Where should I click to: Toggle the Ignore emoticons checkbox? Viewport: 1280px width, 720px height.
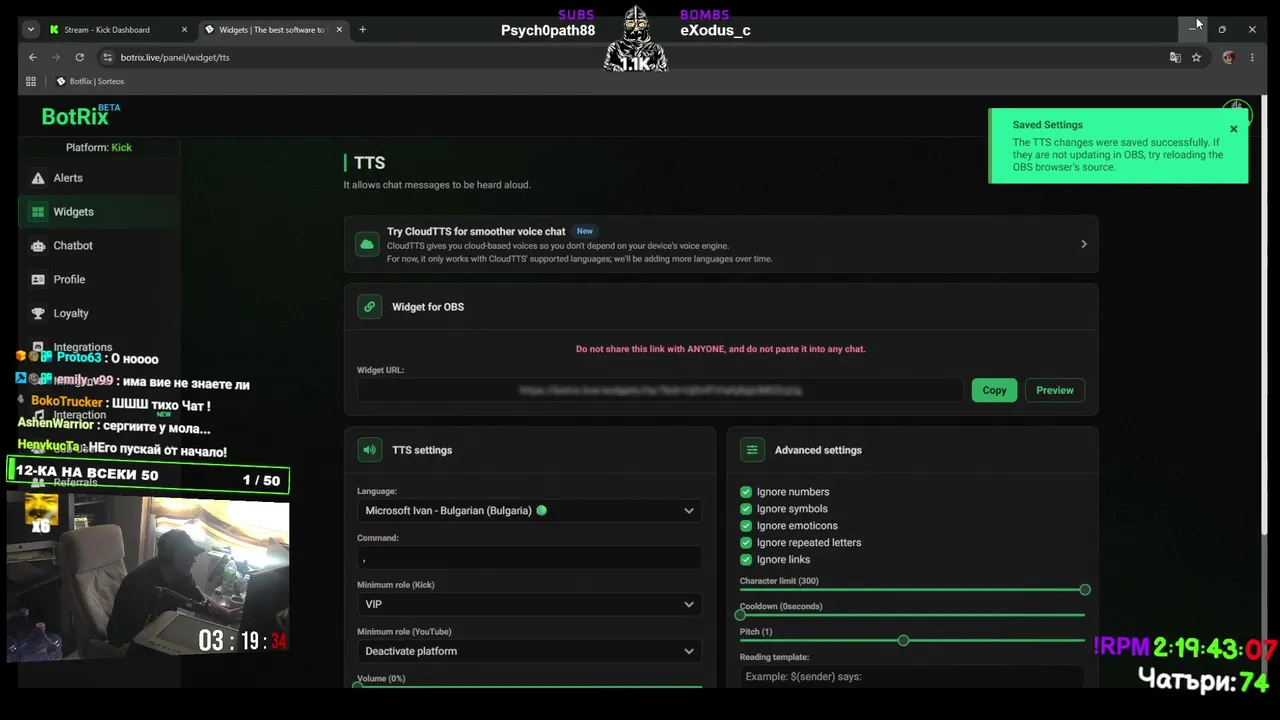click(x=746, y=526)
